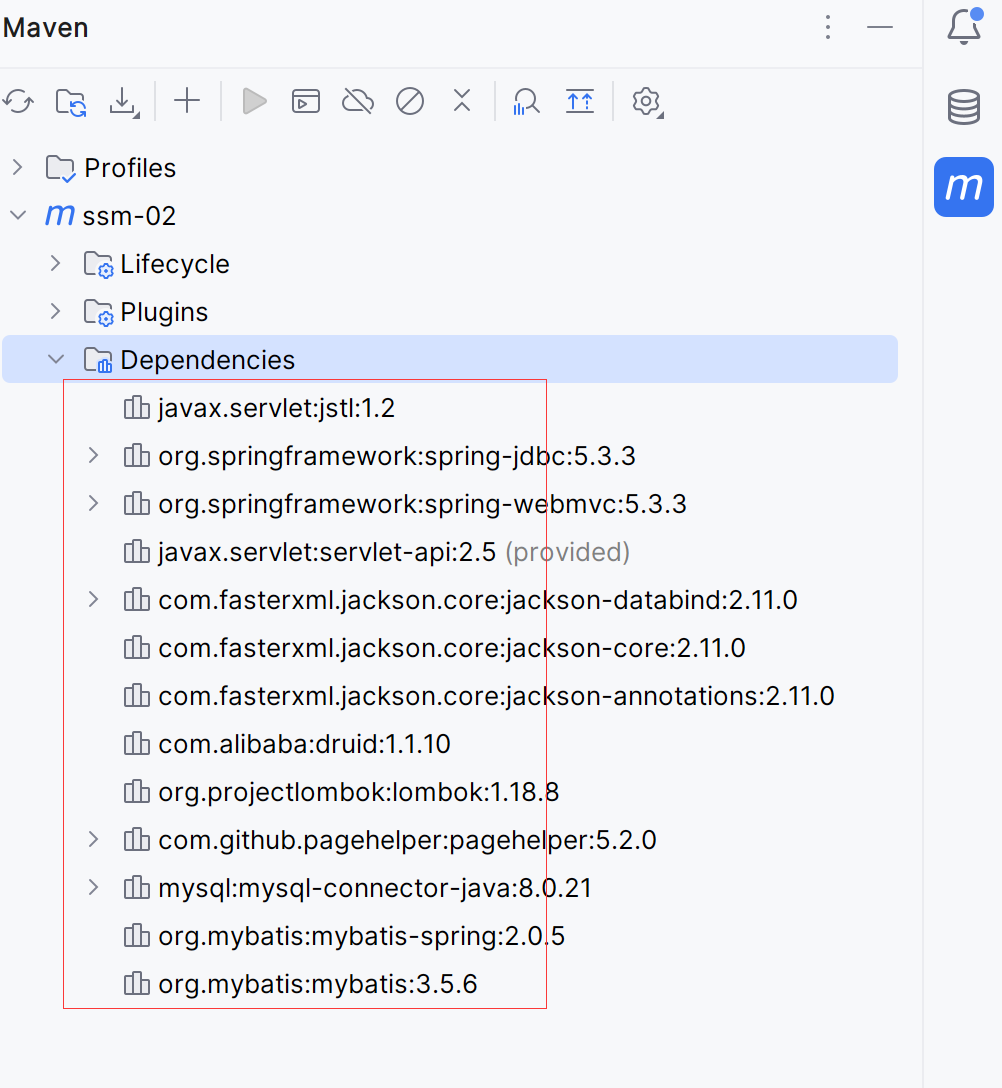Toggle Offline Mode in Maven toolbar

tap(357, 101)
